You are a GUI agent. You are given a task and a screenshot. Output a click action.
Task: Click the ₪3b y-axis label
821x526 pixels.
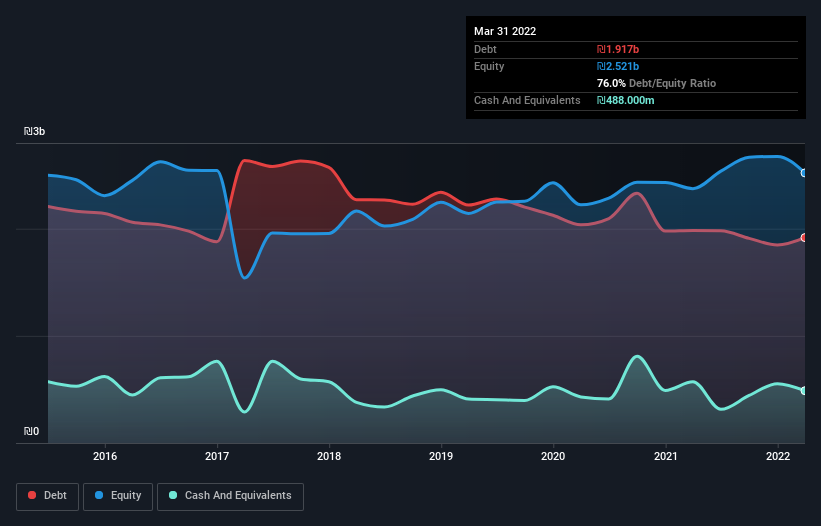pos(34,131)
